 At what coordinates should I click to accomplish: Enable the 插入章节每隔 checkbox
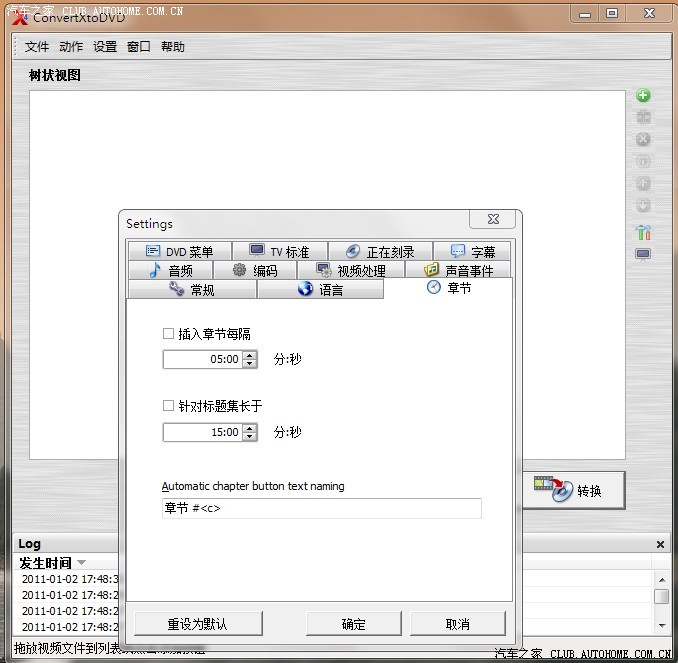tap(168, 333)
